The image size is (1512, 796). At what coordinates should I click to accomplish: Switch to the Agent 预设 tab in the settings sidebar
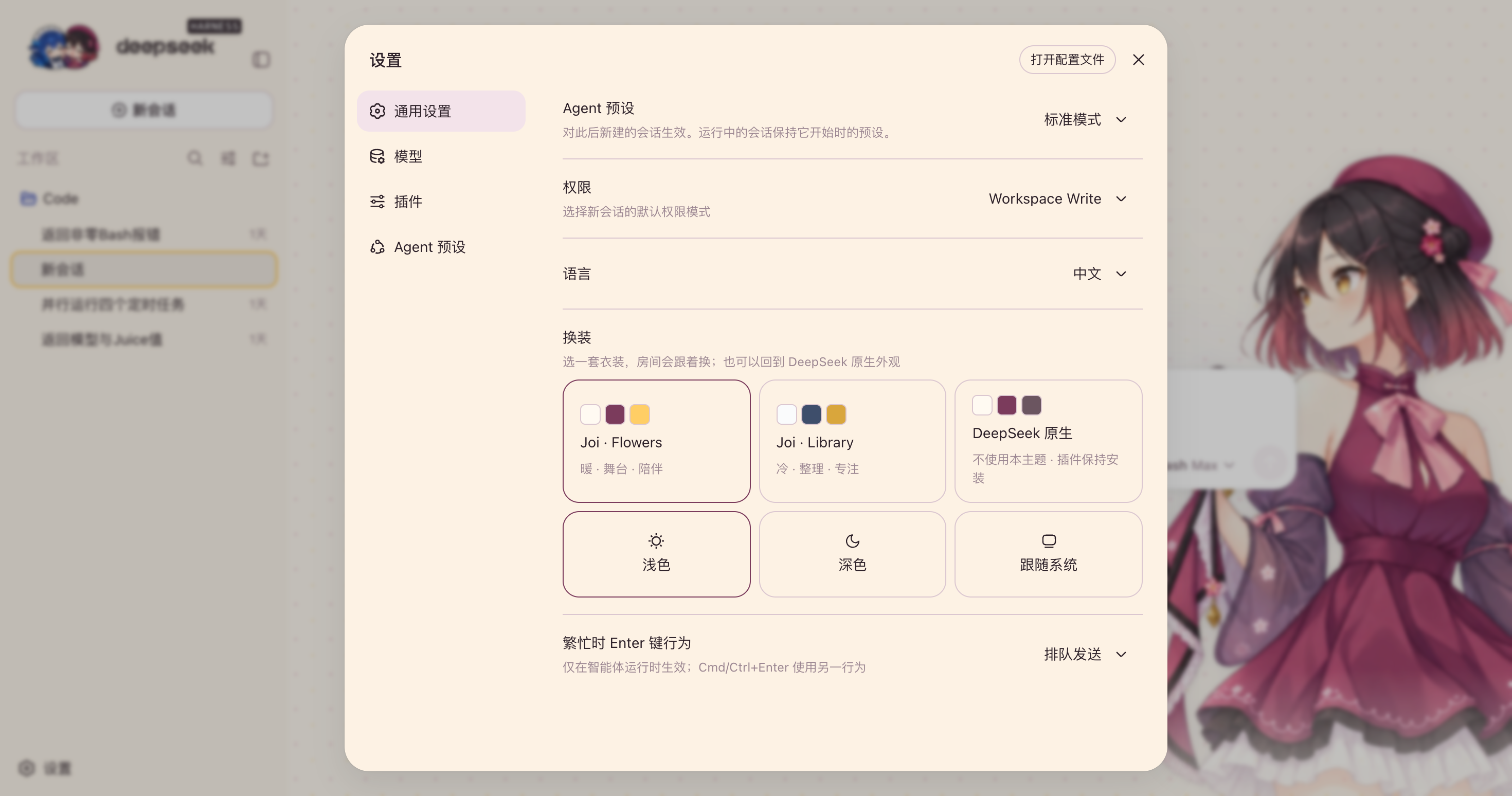pyautogui.click(x=441, y=246)
